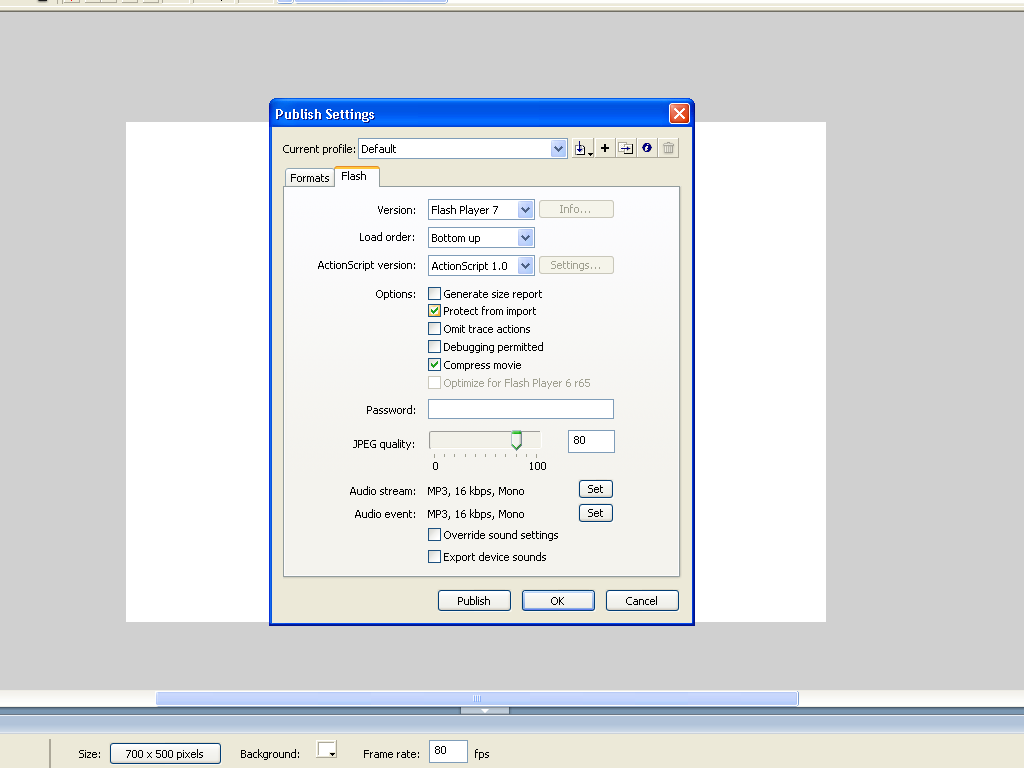The height and width of the screenshot is (768, 1024).
Task: Select the Flash tab
Action: (x=357, y=176)
